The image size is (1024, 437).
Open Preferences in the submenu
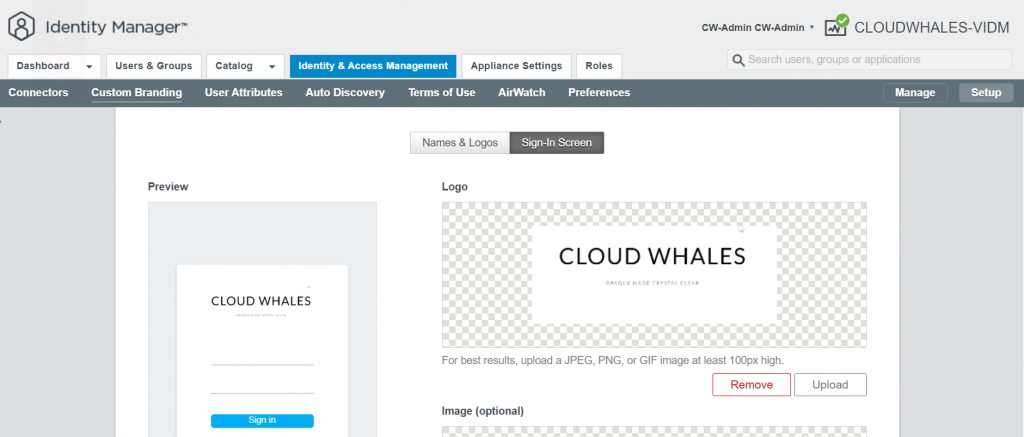pos(599,93)
